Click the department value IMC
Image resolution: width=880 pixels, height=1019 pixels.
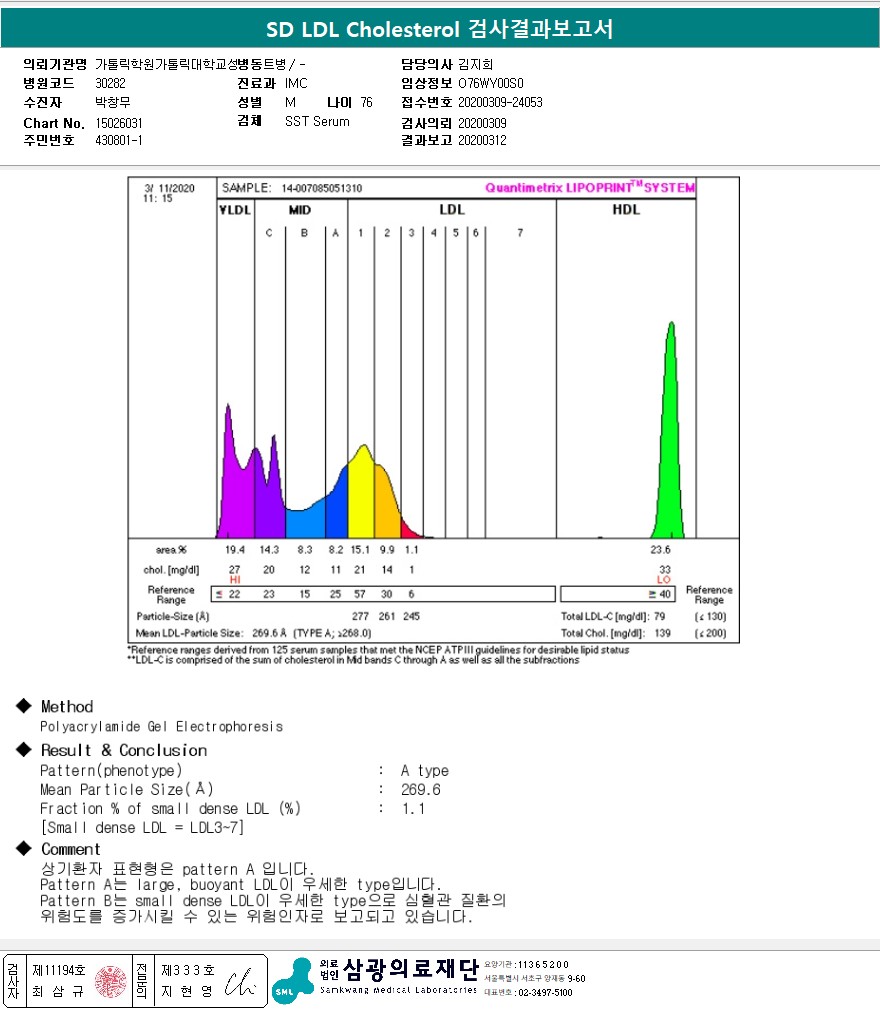296,83
